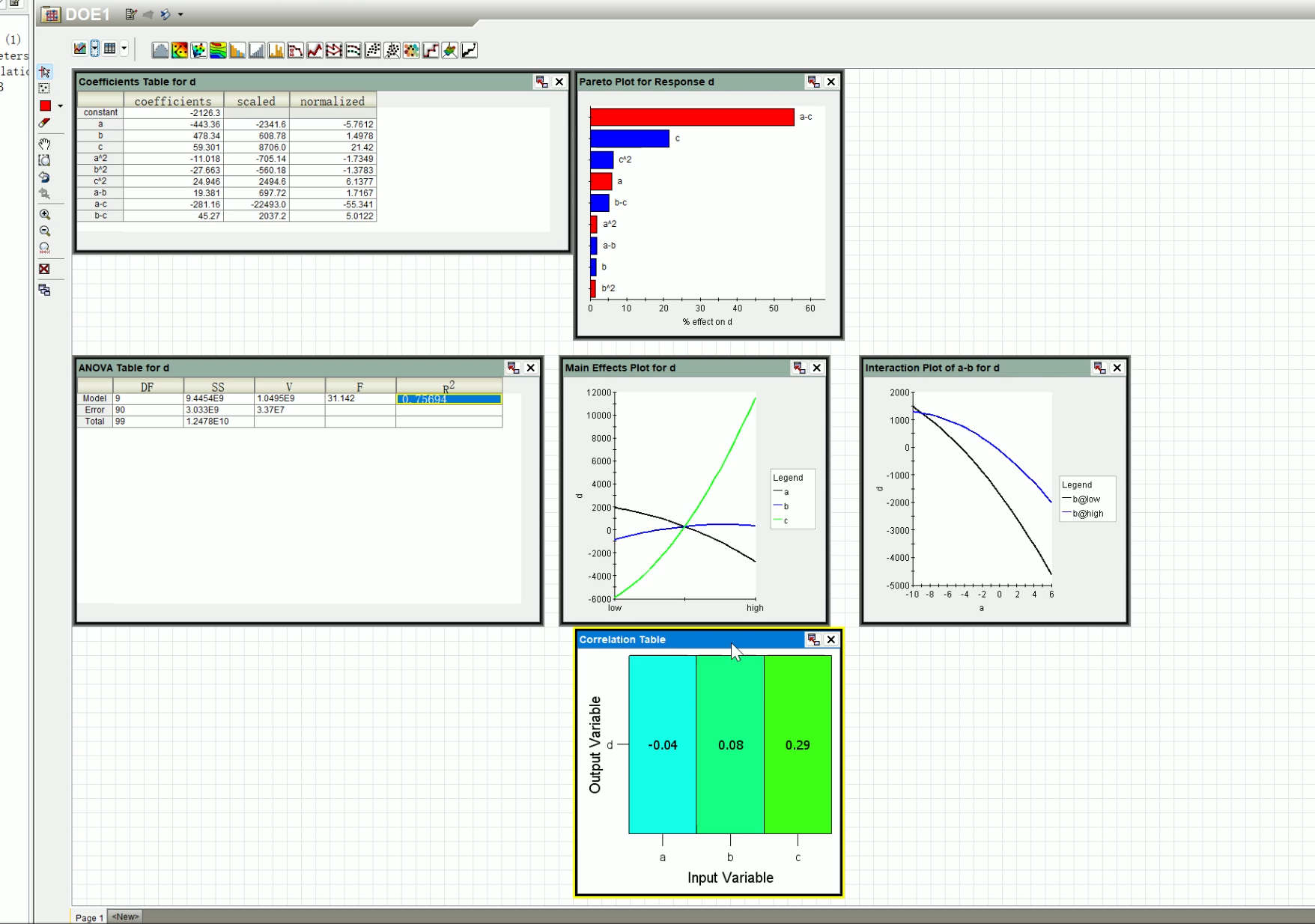The height and width of the screenshot is (924, 1315).
Task: Insert the black-dots scatter plot
Action: (373, 50)
